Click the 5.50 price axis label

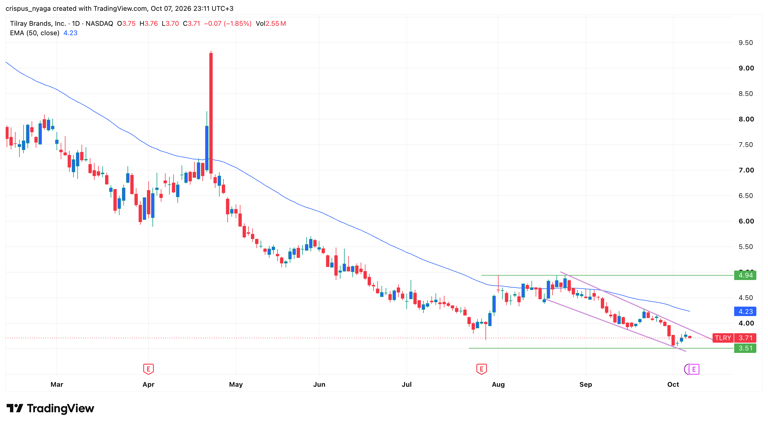coord(746,247)
